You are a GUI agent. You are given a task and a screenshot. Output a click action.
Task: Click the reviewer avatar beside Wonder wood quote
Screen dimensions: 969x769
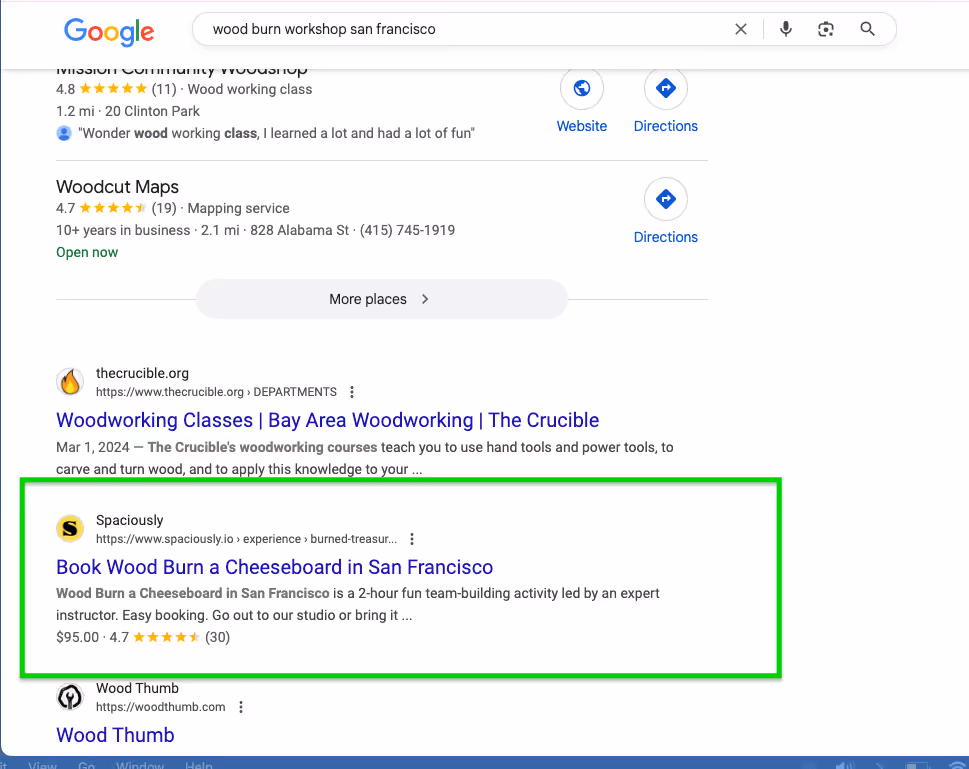(64, 133)
